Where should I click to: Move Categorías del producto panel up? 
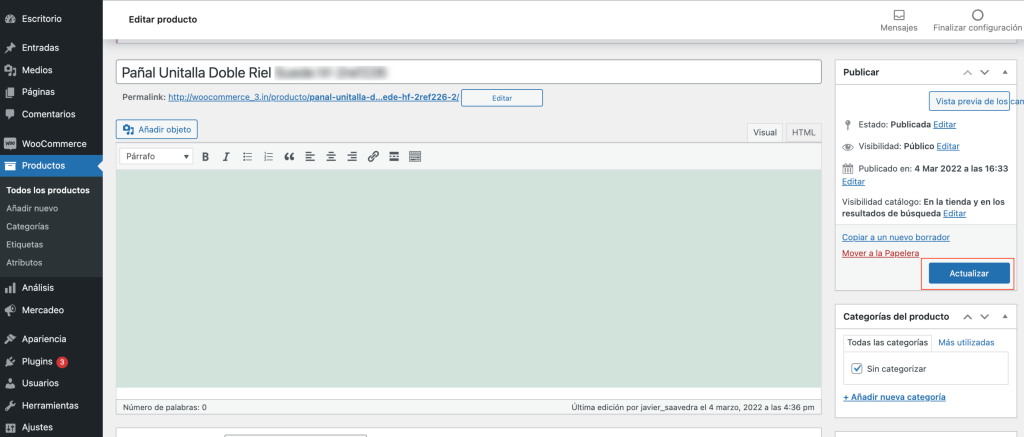[x=968, y=317]
